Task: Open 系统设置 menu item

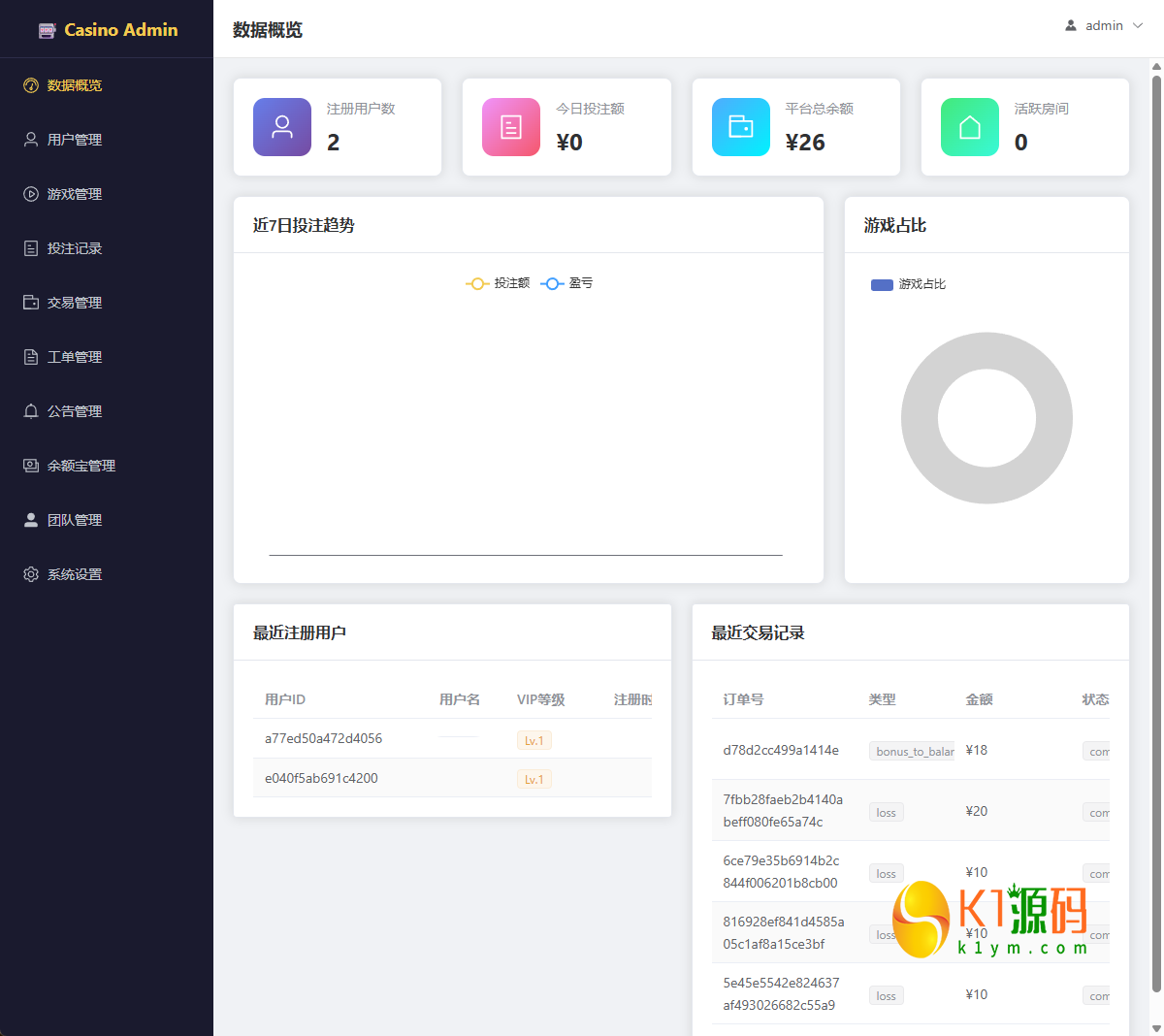Action: pyautogui.click(x=107, y=574)
